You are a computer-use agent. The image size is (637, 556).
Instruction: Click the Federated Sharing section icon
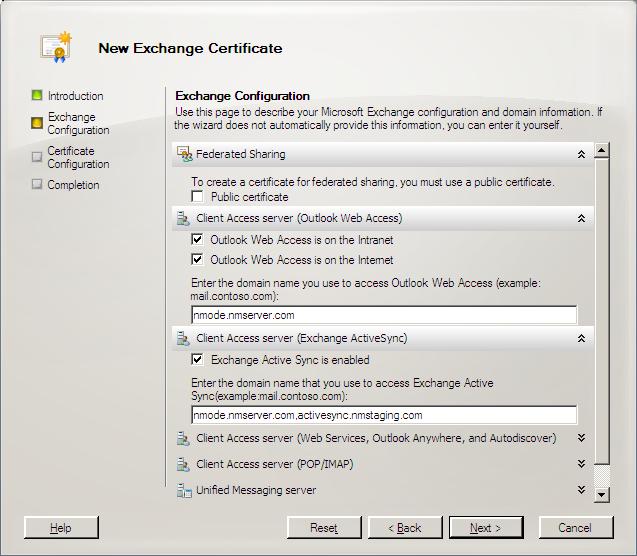coord(184,154)
